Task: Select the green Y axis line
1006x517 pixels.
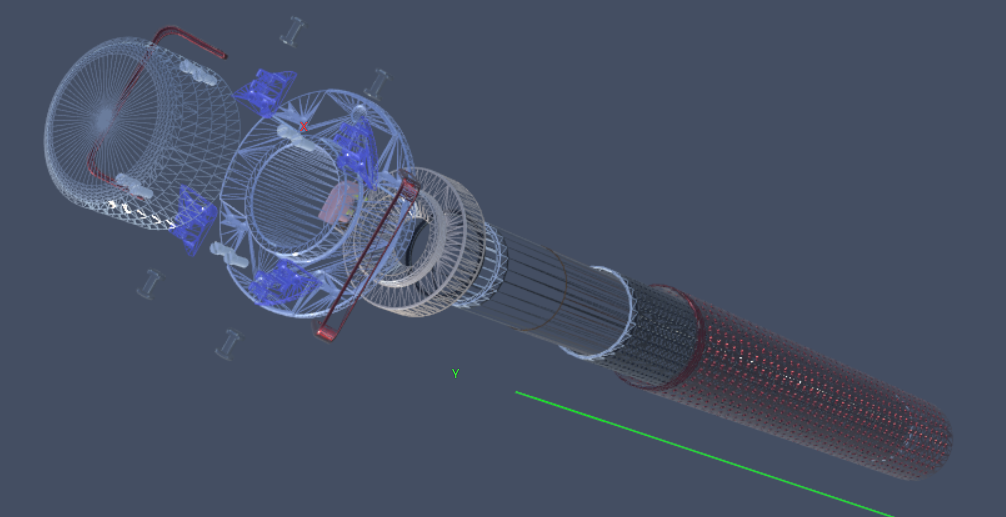Action: 704,454
